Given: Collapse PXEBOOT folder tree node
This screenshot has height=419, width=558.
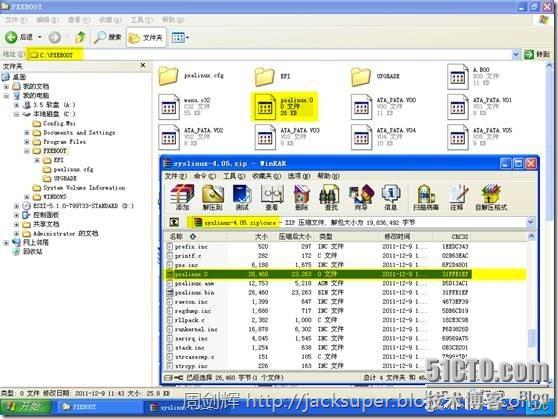Looking at the screenshot, I should click(x=27, y=151).
